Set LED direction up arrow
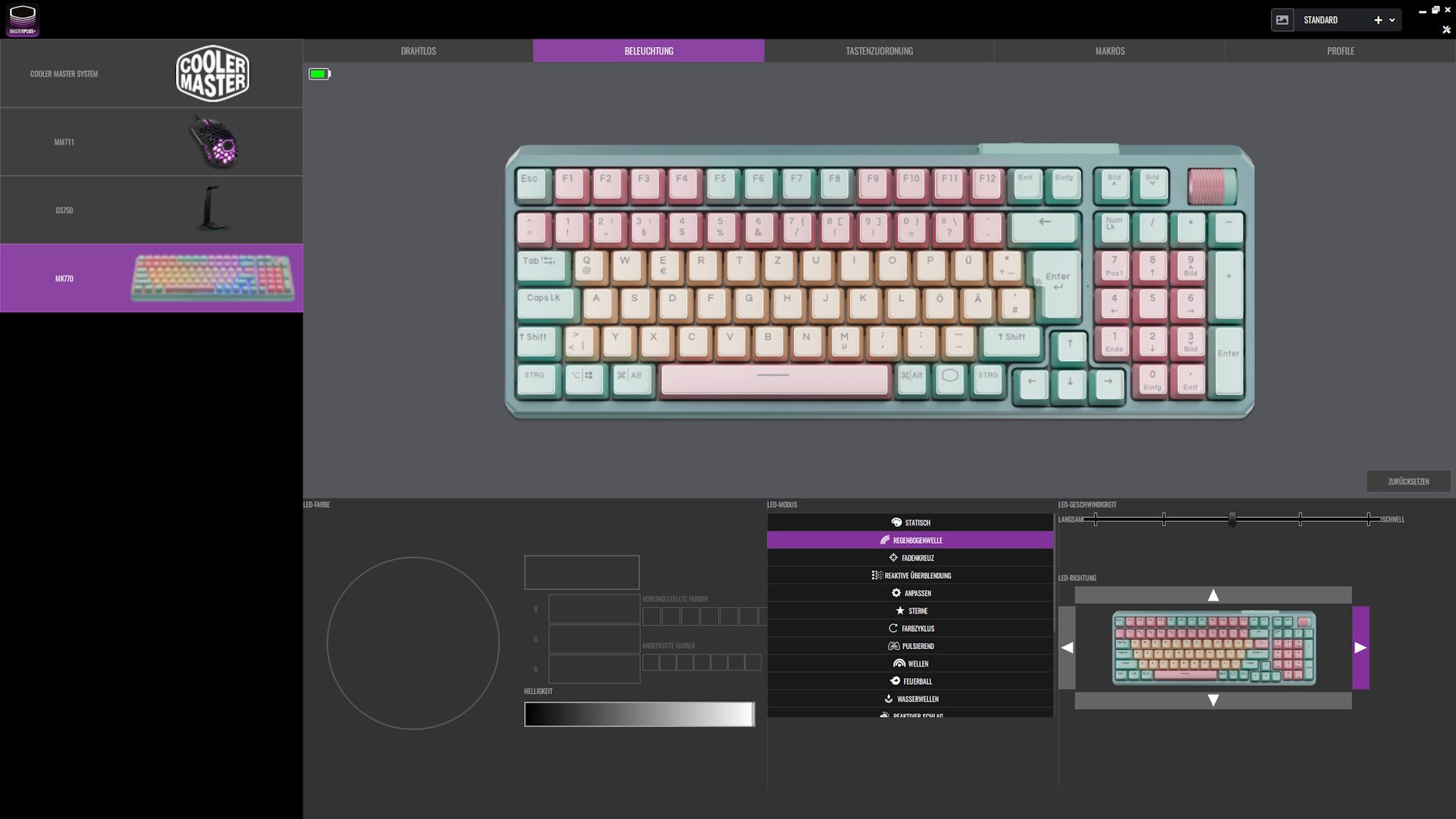Image resolution: width=1456 pixels, height=819 pixels. point(1213,595)
